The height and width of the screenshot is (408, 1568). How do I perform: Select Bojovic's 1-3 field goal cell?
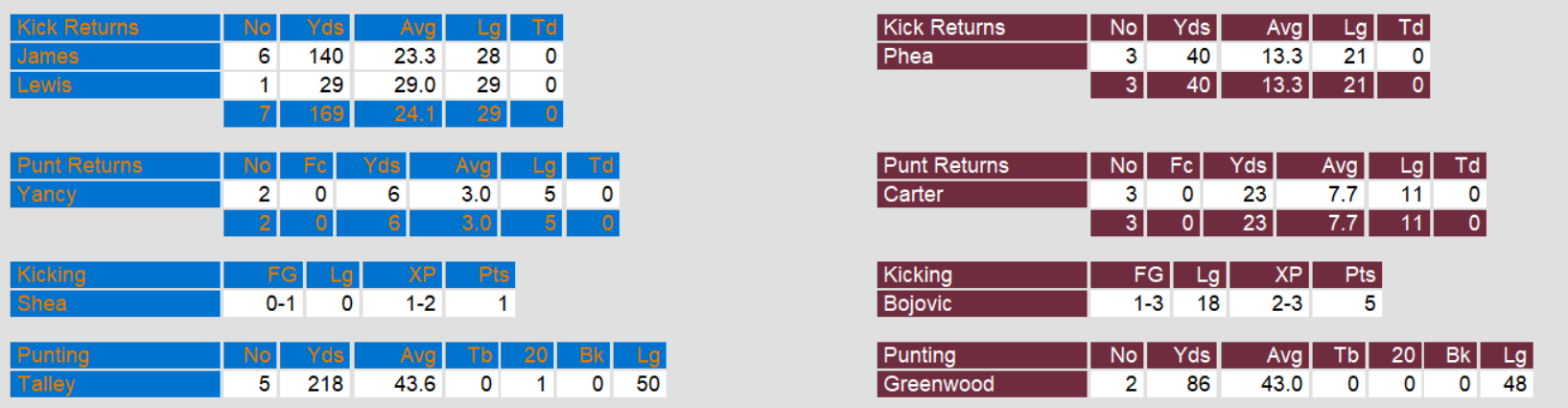(x=1147, y=304)
